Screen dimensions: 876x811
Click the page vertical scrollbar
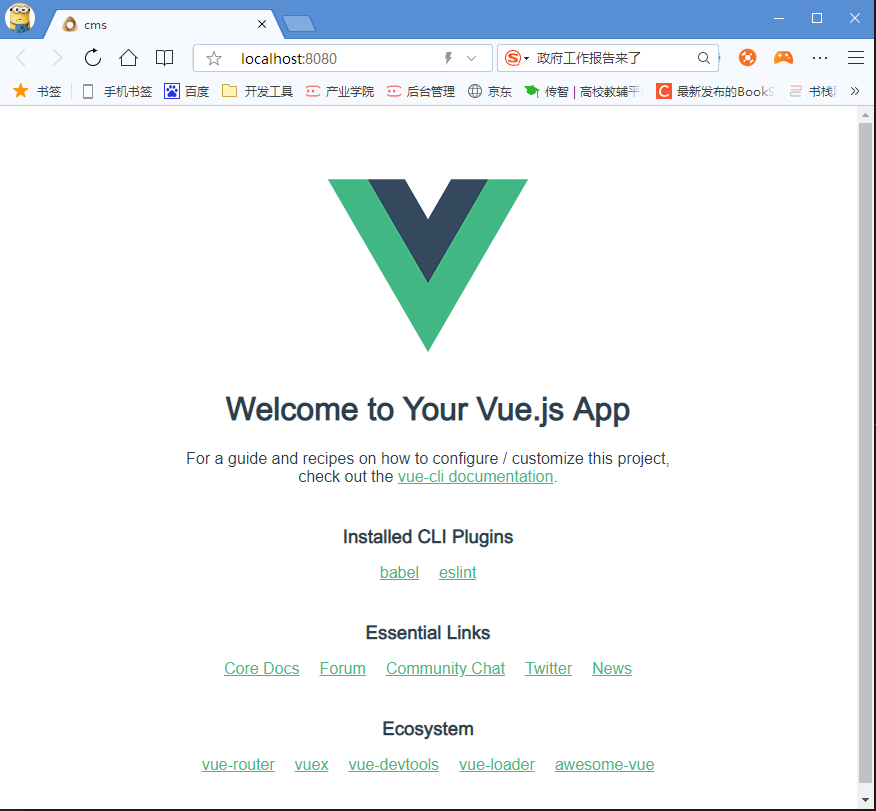865,452
